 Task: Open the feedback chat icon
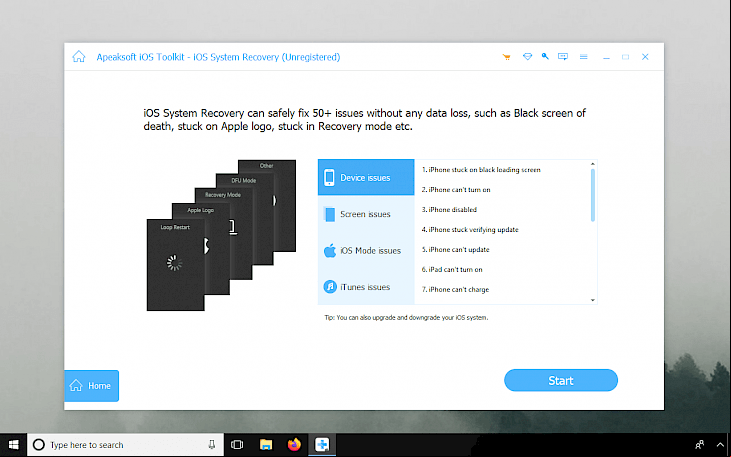click(x=563, y=57)
